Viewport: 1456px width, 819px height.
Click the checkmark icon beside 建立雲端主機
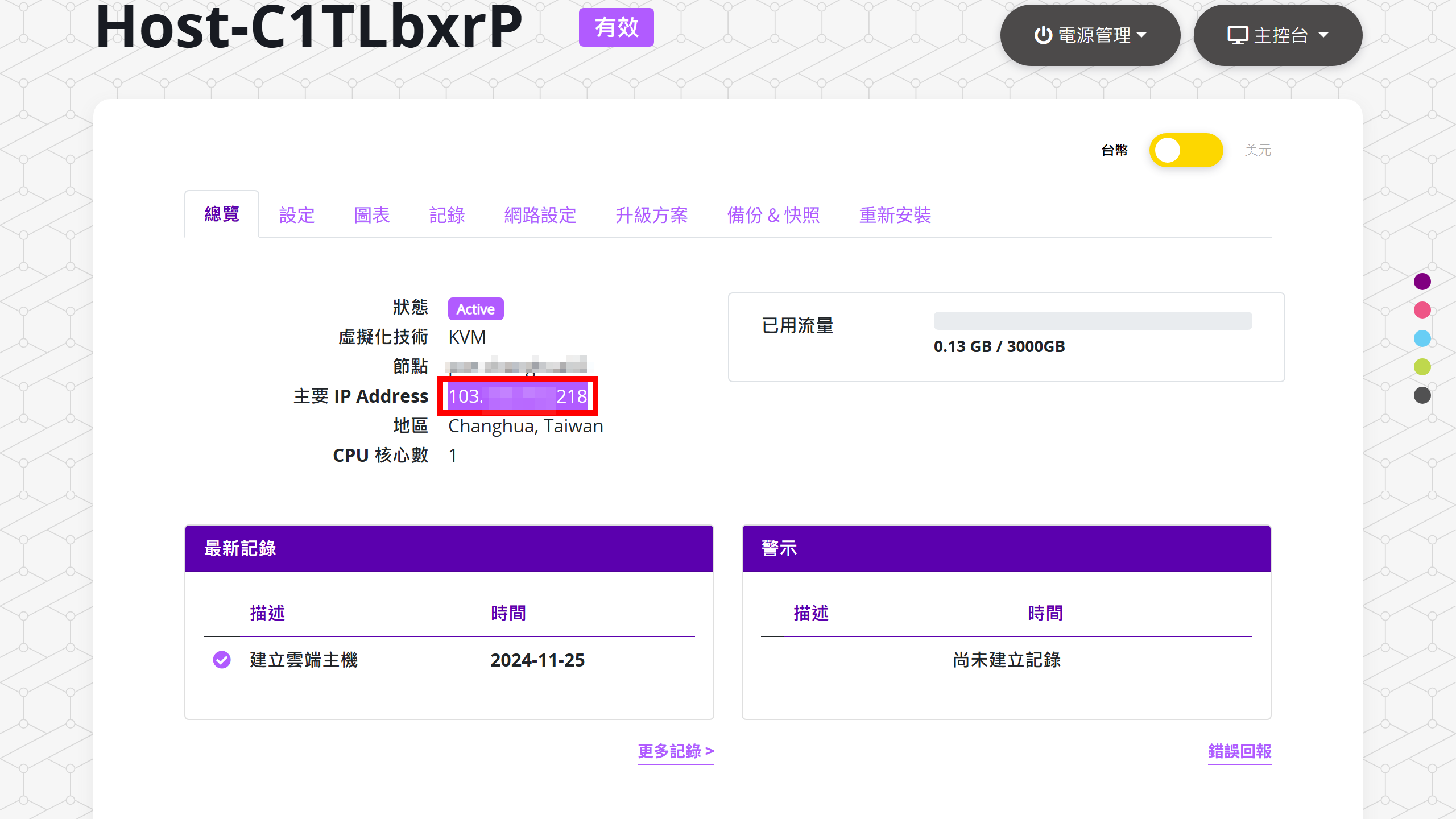tap(221, 660)
